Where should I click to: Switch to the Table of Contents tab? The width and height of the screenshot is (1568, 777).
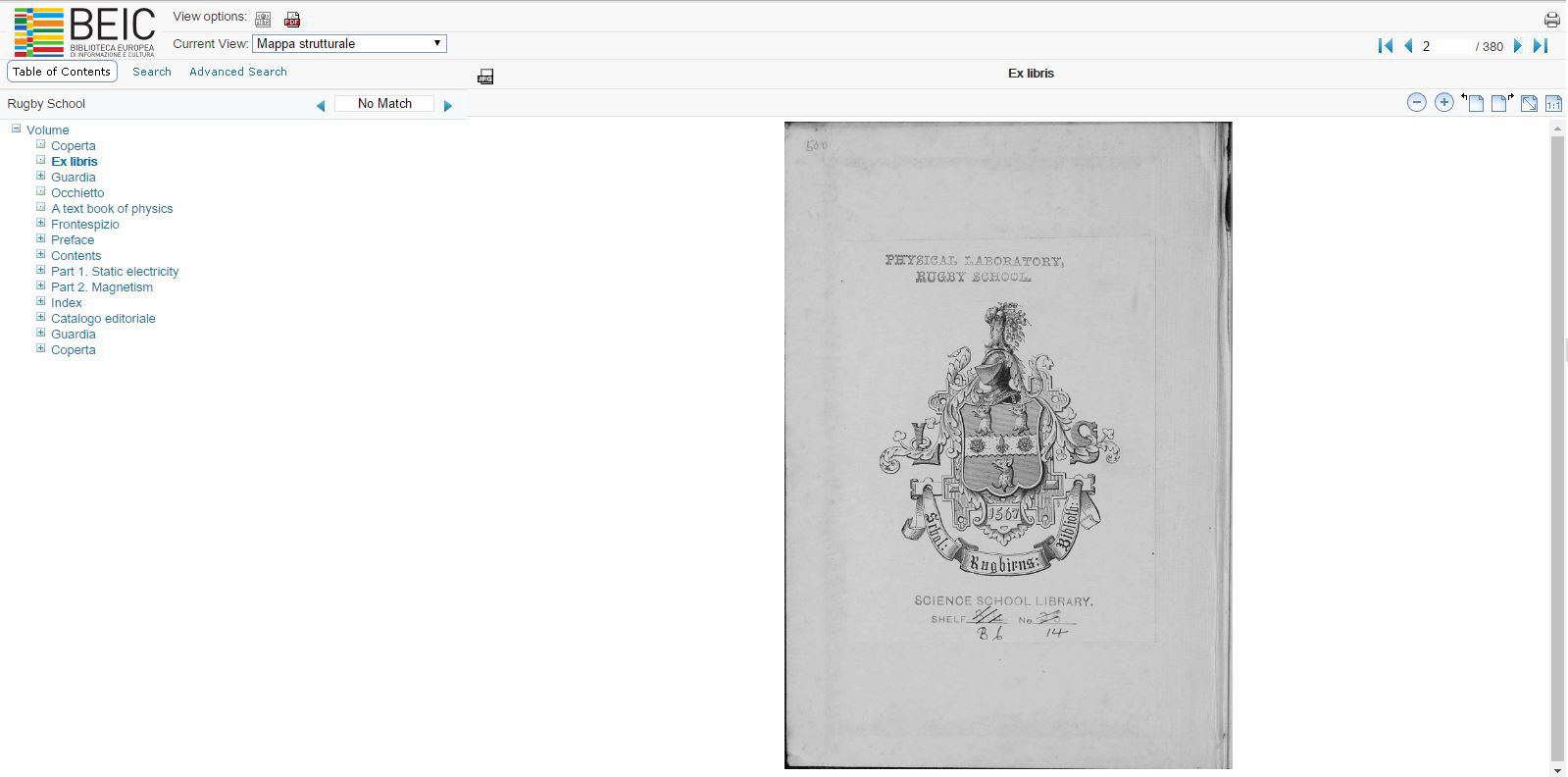[x=62, y=72]
